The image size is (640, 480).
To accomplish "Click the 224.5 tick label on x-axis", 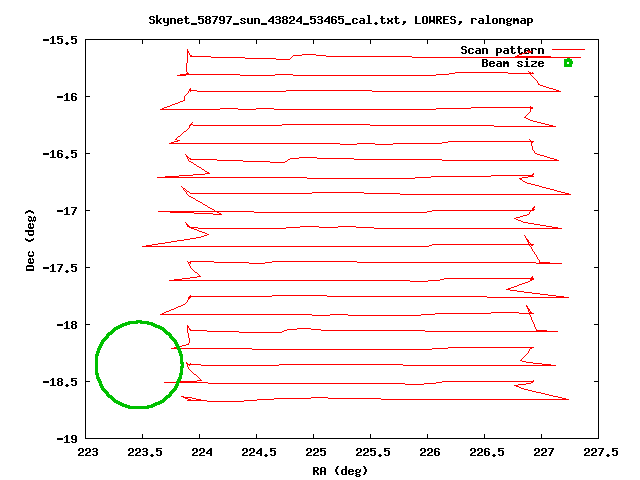I will click(258, 452).
